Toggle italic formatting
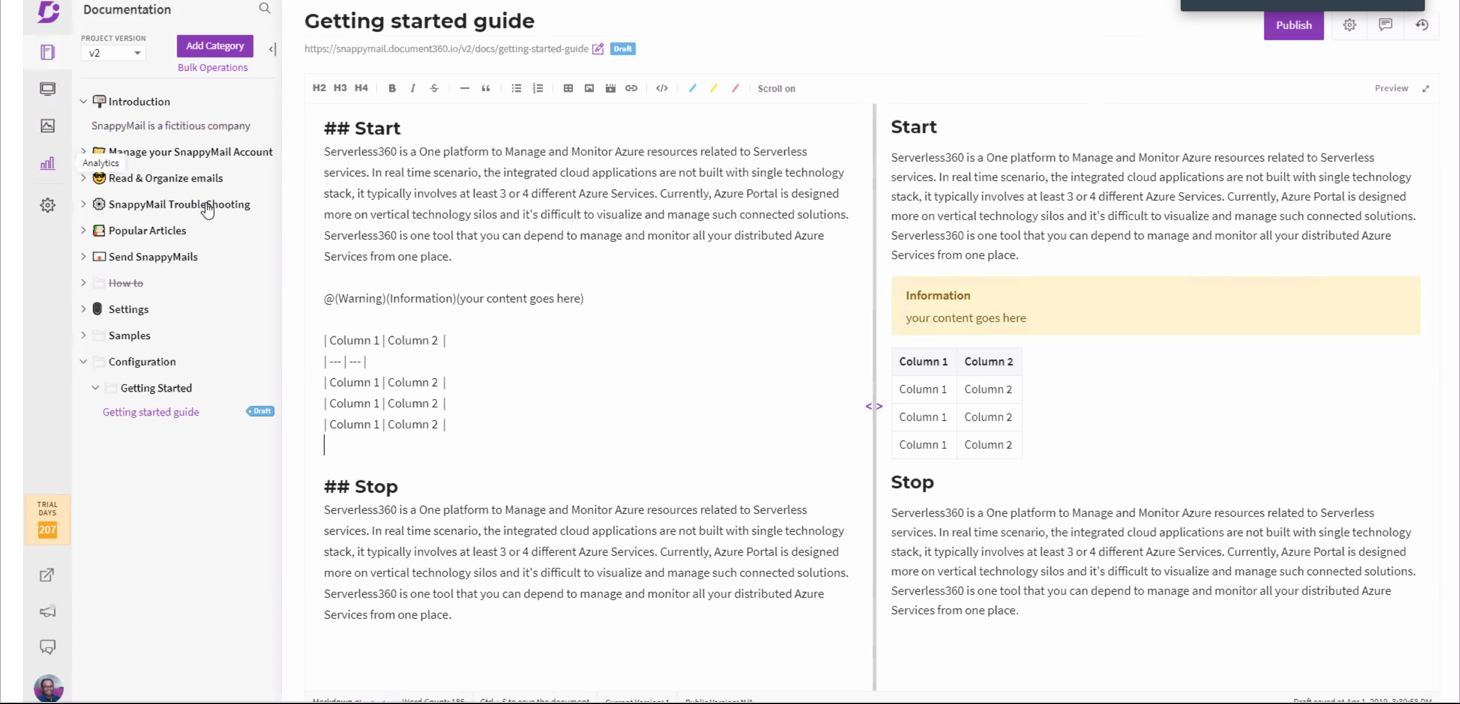 coord(413,88)
